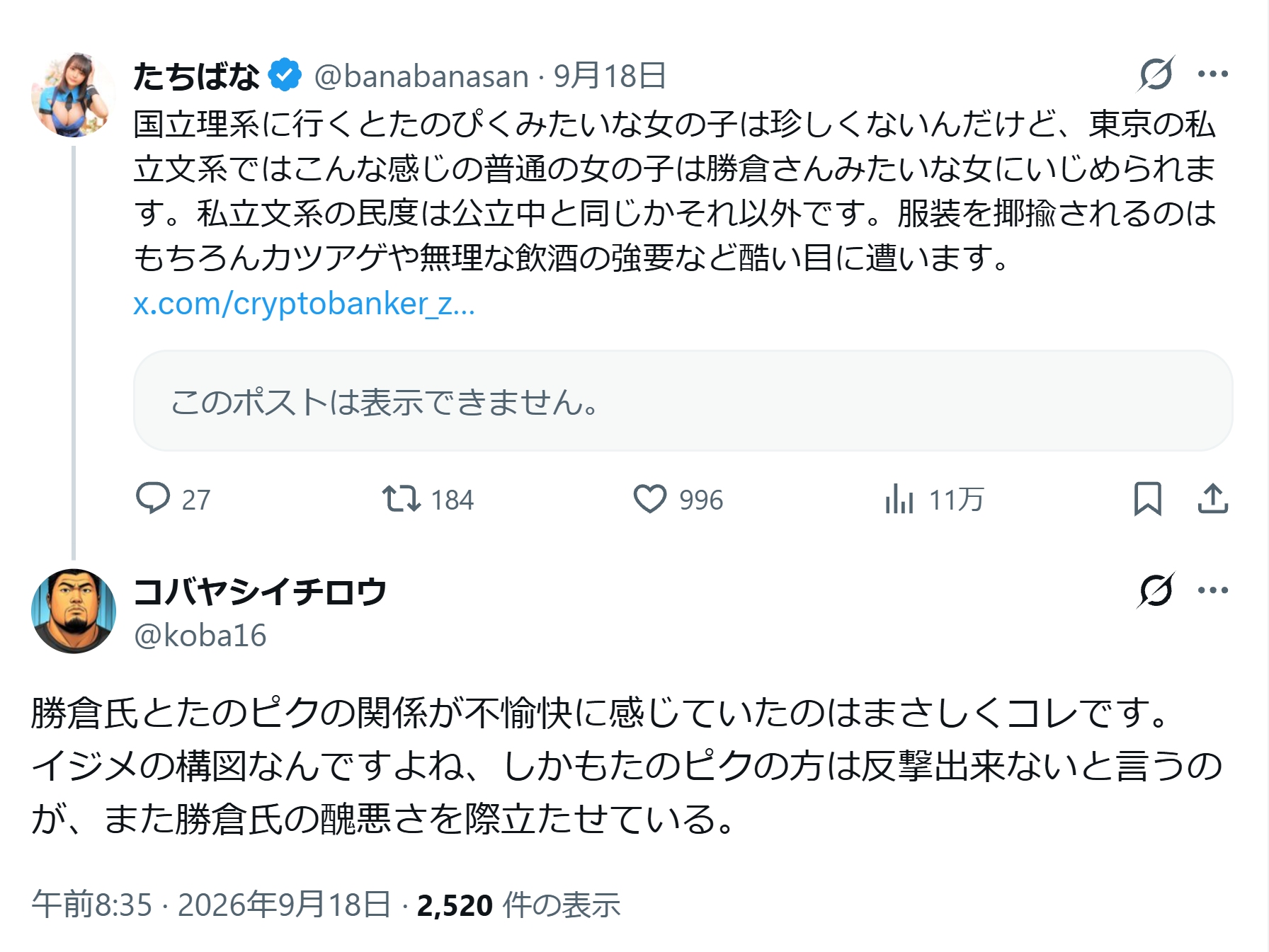Open コバヤシイチロウ's profile avatar
Viewport: 1269px width, 952px height.
[74, 610]
